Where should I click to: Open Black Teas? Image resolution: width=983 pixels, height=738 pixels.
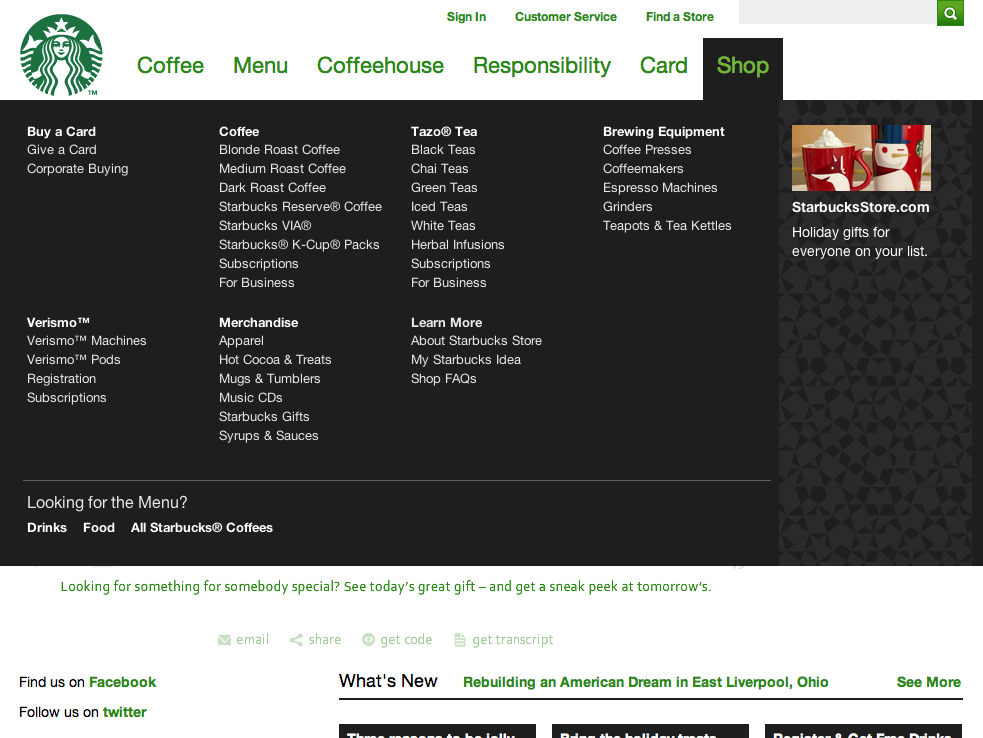tap(443, 150)
